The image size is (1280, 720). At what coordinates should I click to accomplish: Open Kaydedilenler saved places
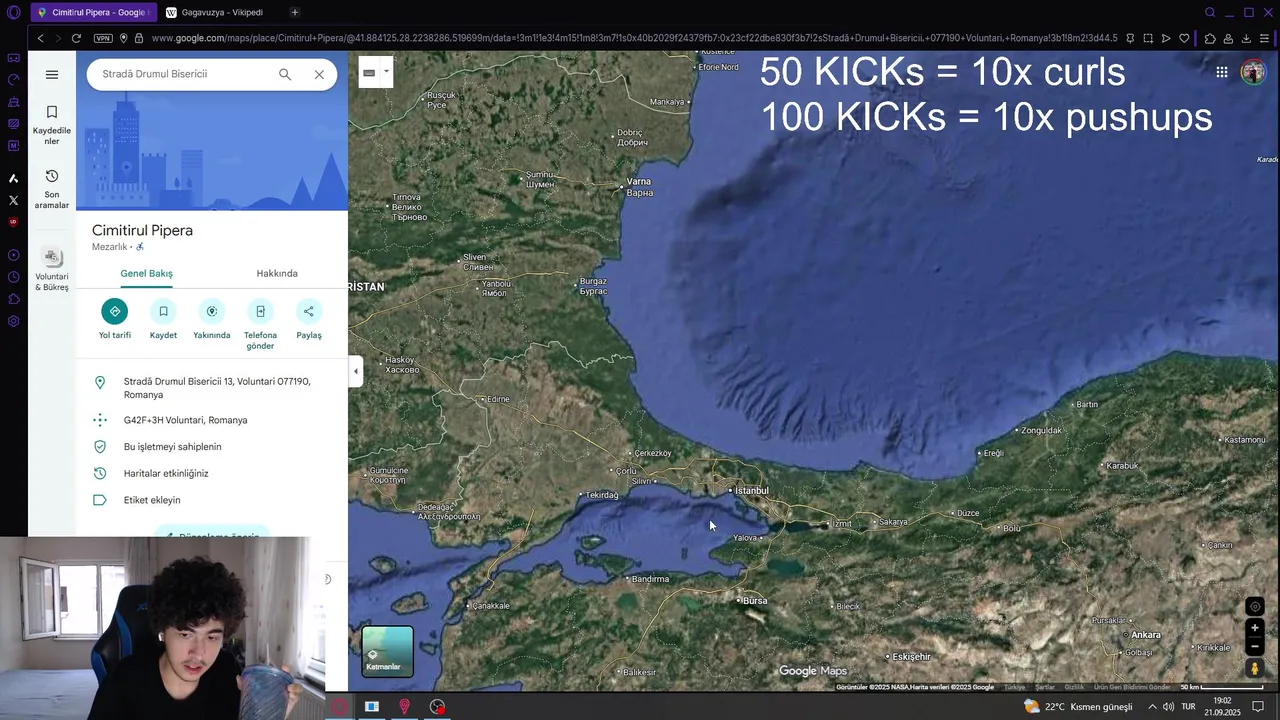52,124
